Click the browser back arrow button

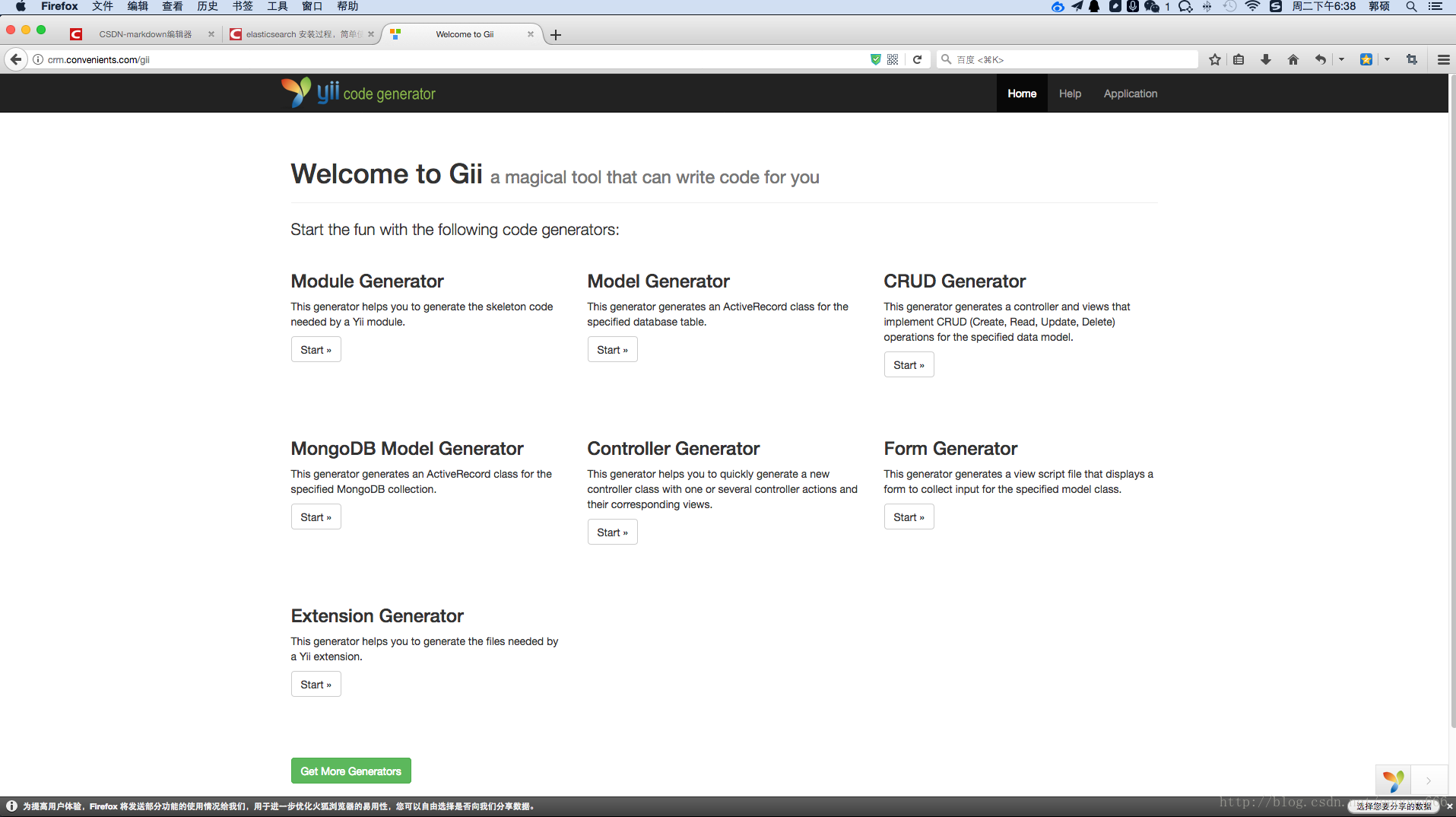[x=16, y=59]
